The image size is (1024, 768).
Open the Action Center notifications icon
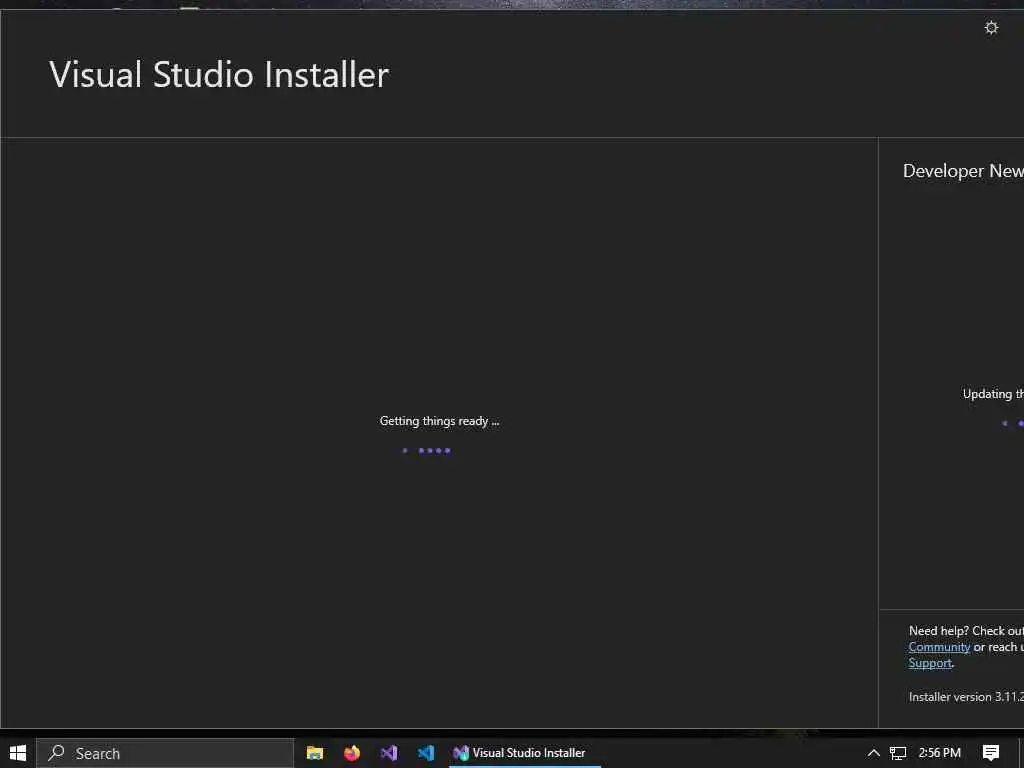(x=991, y=753)
